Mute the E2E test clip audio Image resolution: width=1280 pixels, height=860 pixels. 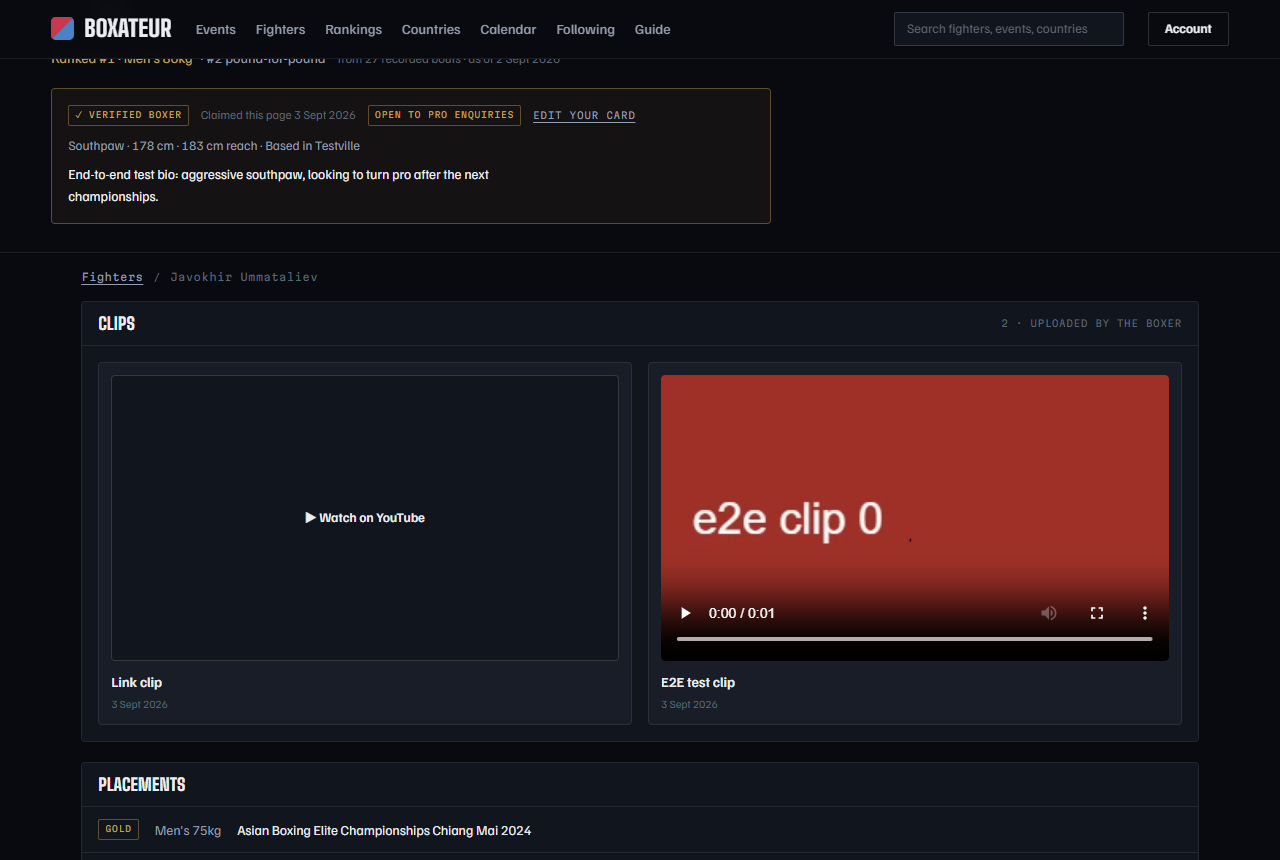(1048, 613)
